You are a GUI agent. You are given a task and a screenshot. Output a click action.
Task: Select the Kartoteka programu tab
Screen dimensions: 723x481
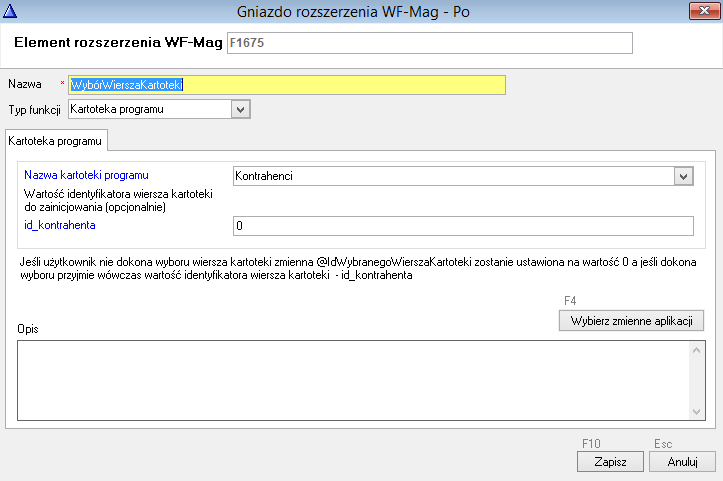55,141
